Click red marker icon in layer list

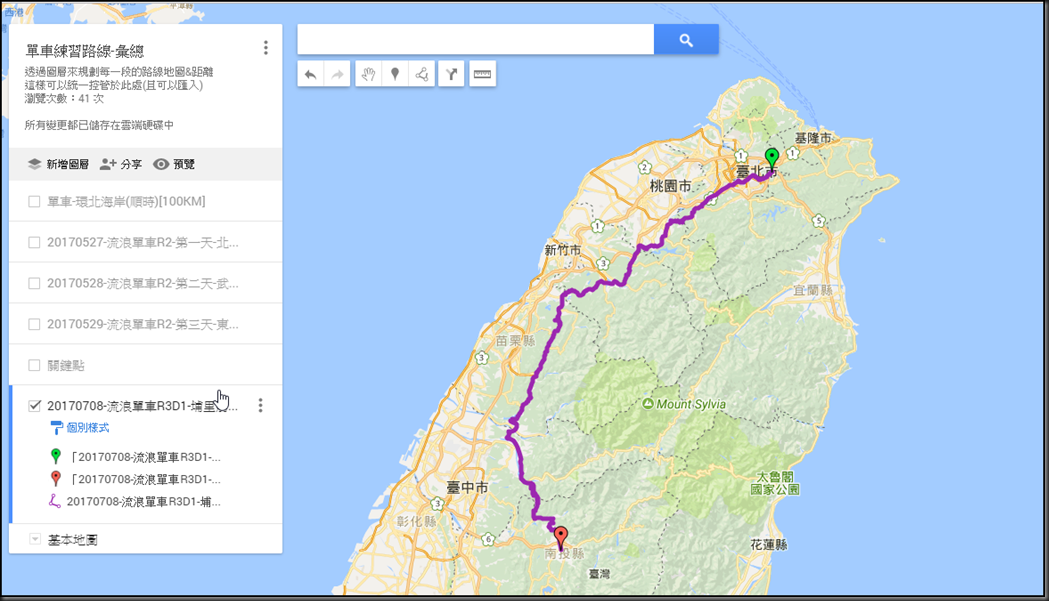(56, 479)
